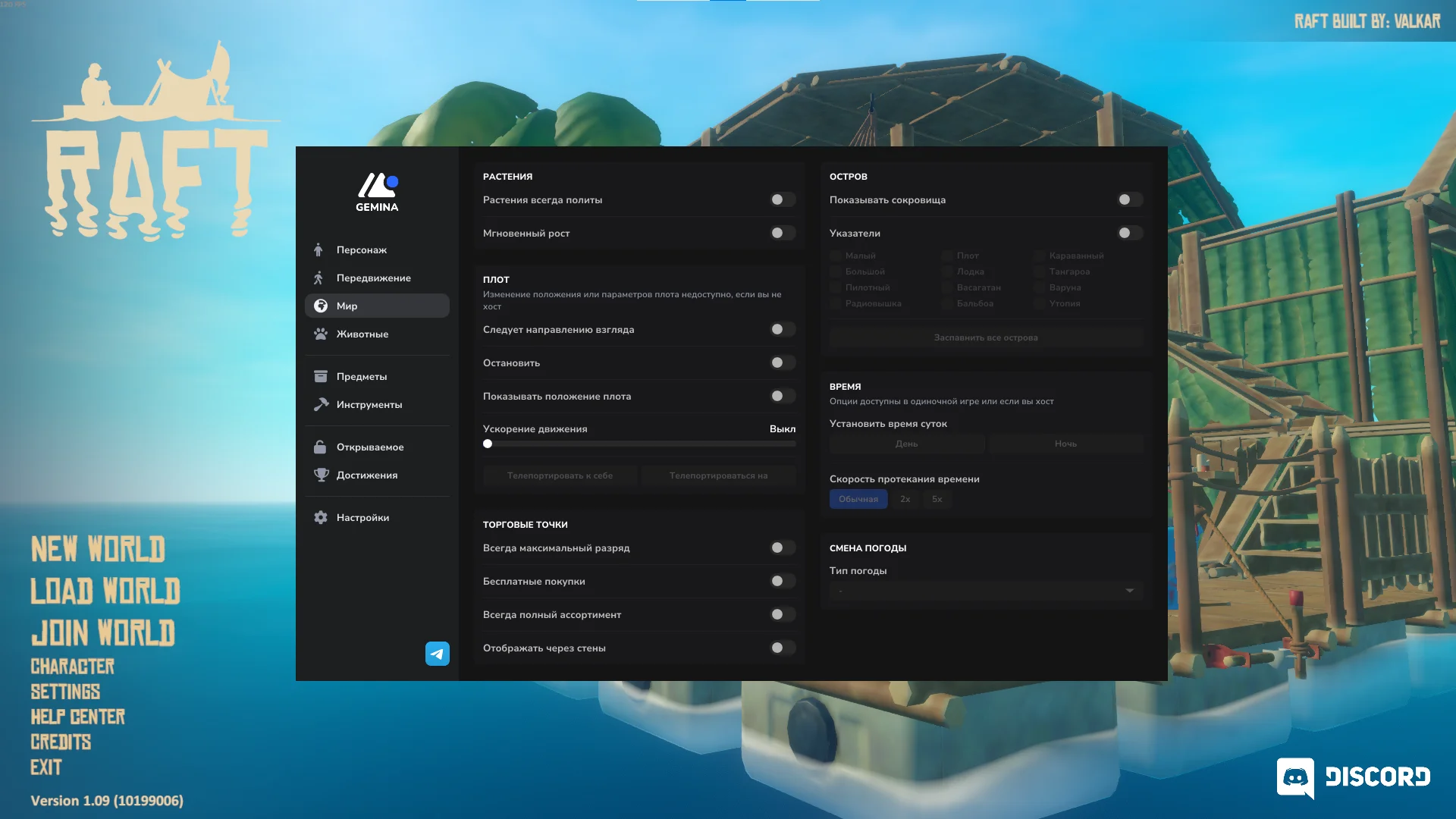Open the Тип погоды dropdown
Viewport: 1456px width, 819px height.
(x=986, y=591)
